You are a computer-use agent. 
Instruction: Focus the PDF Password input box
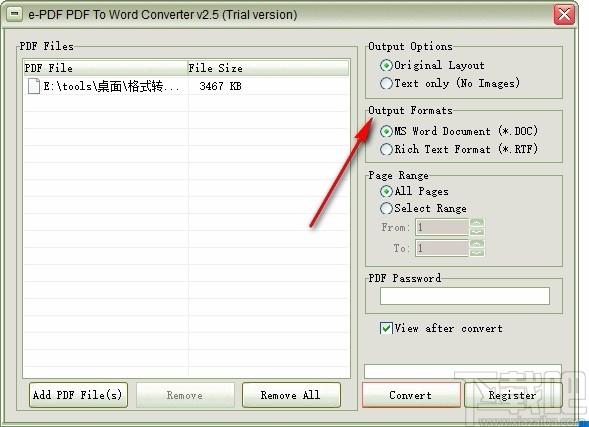point(465,296)
